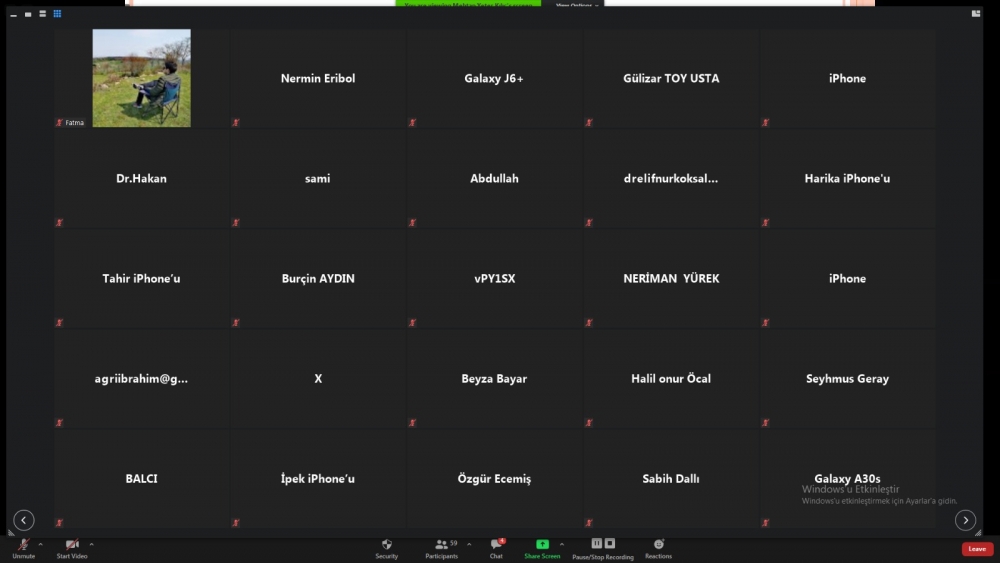Open the Reactions emoji menu
This screenshot has height=563, width=1000.
(658, 545)
